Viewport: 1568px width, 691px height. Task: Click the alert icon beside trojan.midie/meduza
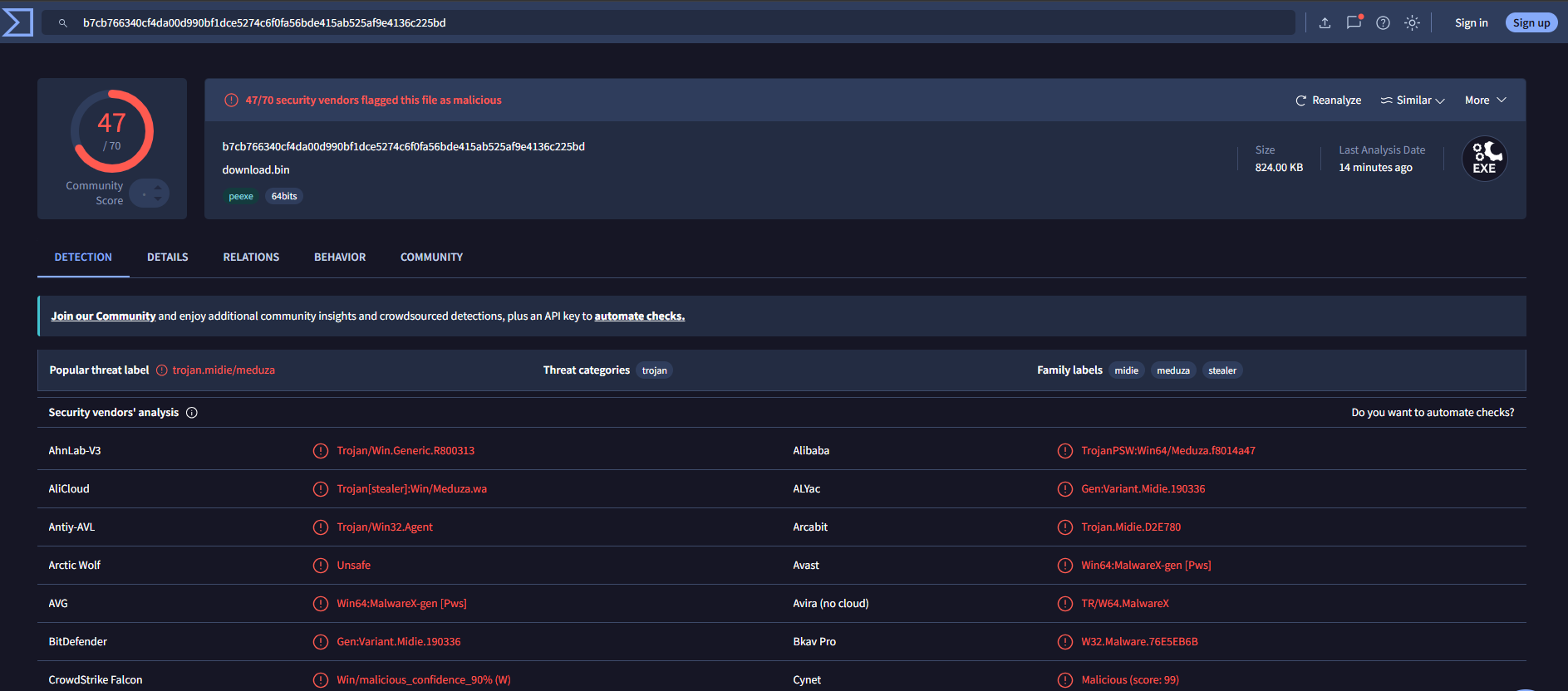click(162, 370)
